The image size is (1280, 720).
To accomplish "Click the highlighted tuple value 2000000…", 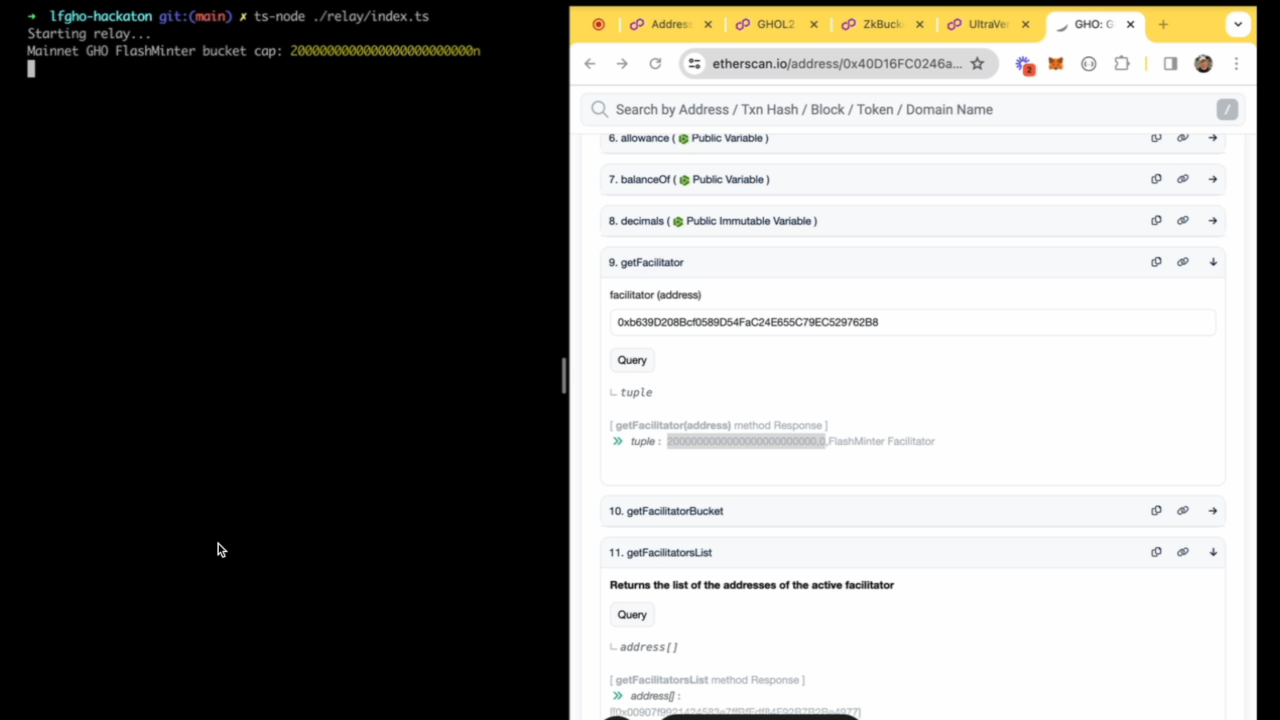I will point(746,441).
